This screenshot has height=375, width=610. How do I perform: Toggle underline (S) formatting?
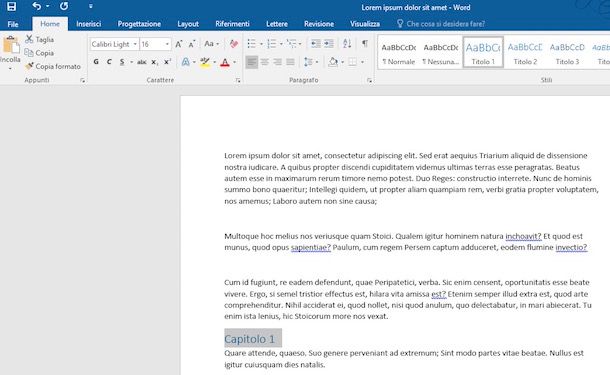click(x=122, y=62)
